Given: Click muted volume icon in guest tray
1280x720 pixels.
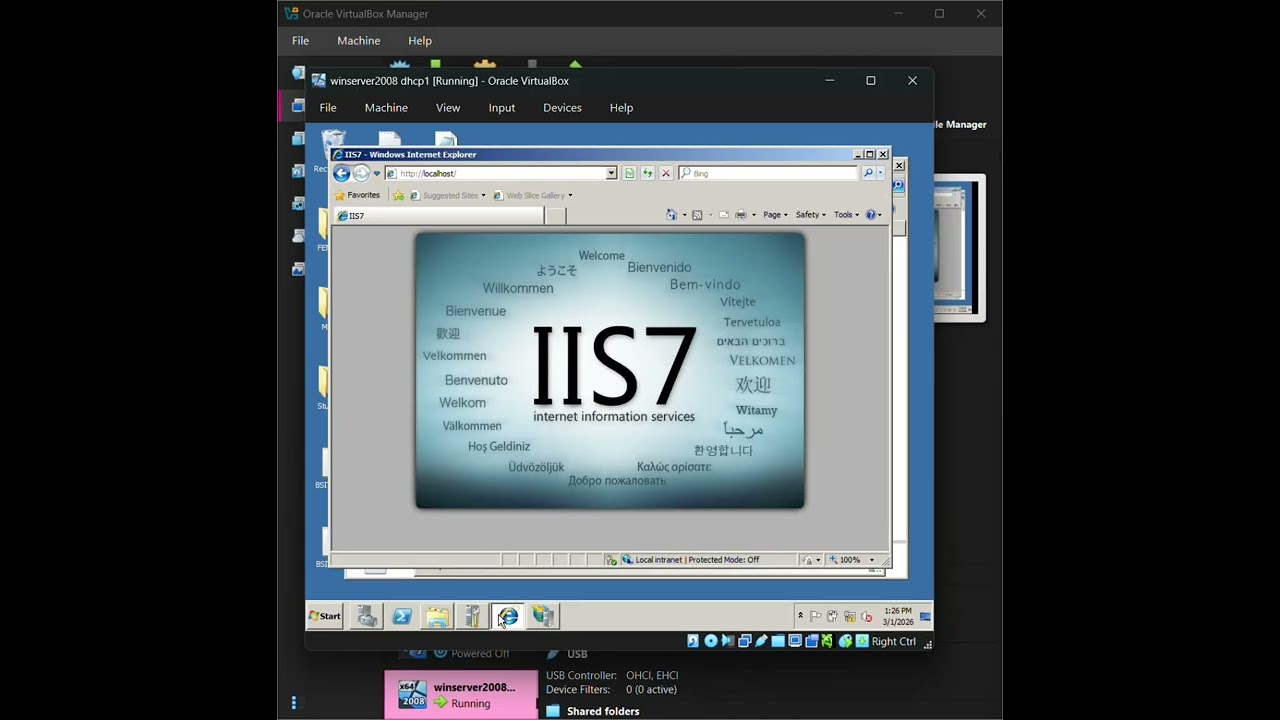Looking at the screenshot, I should tap(866, 616).
